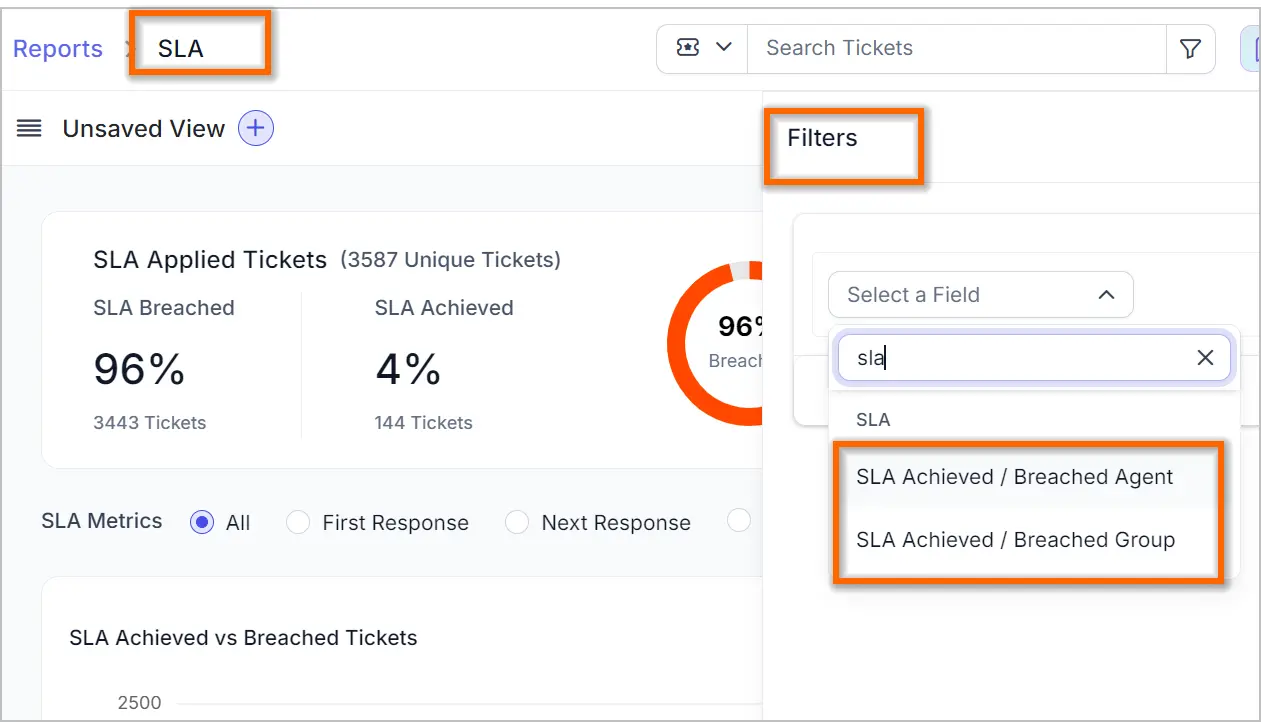Select the Filters panel heading
This screenshot has height=722, width=1261.
(822, 138)
